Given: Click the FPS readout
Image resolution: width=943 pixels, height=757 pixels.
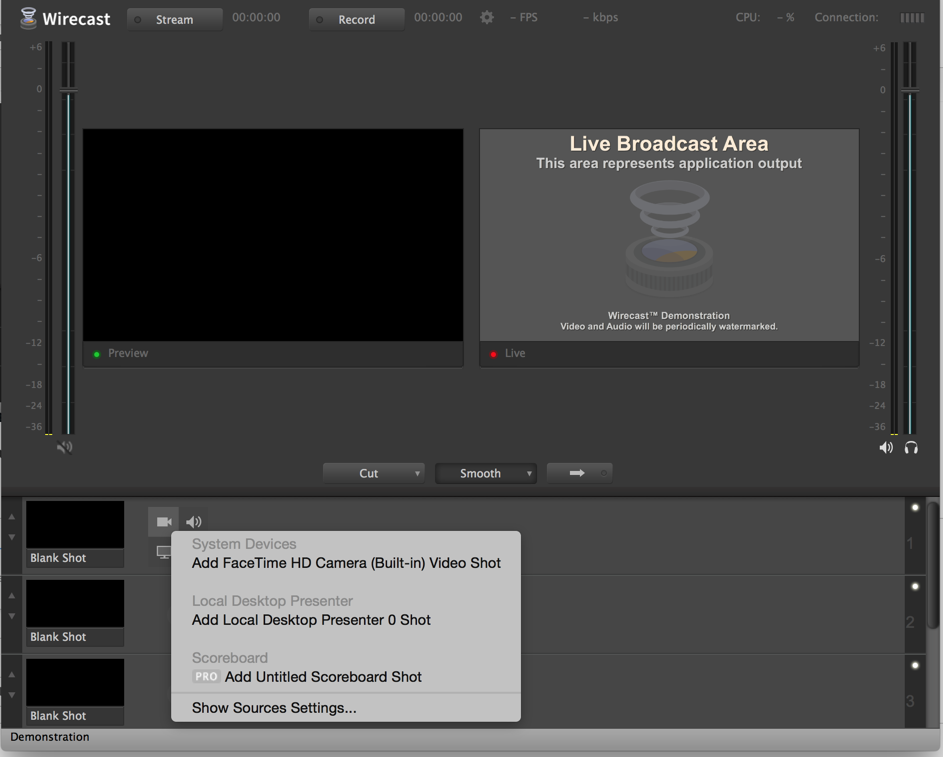Looking at the screenshot, I should pyautogui.click(x=524, y=17).
